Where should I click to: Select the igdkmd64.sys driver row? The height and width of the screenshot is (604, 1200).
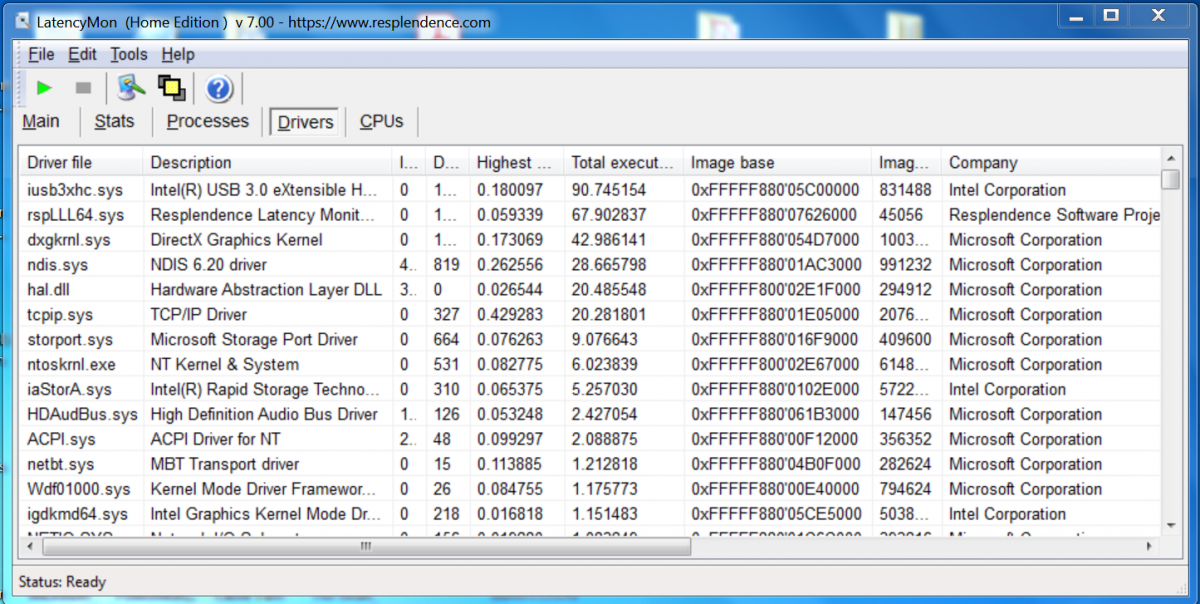point(590,515)
